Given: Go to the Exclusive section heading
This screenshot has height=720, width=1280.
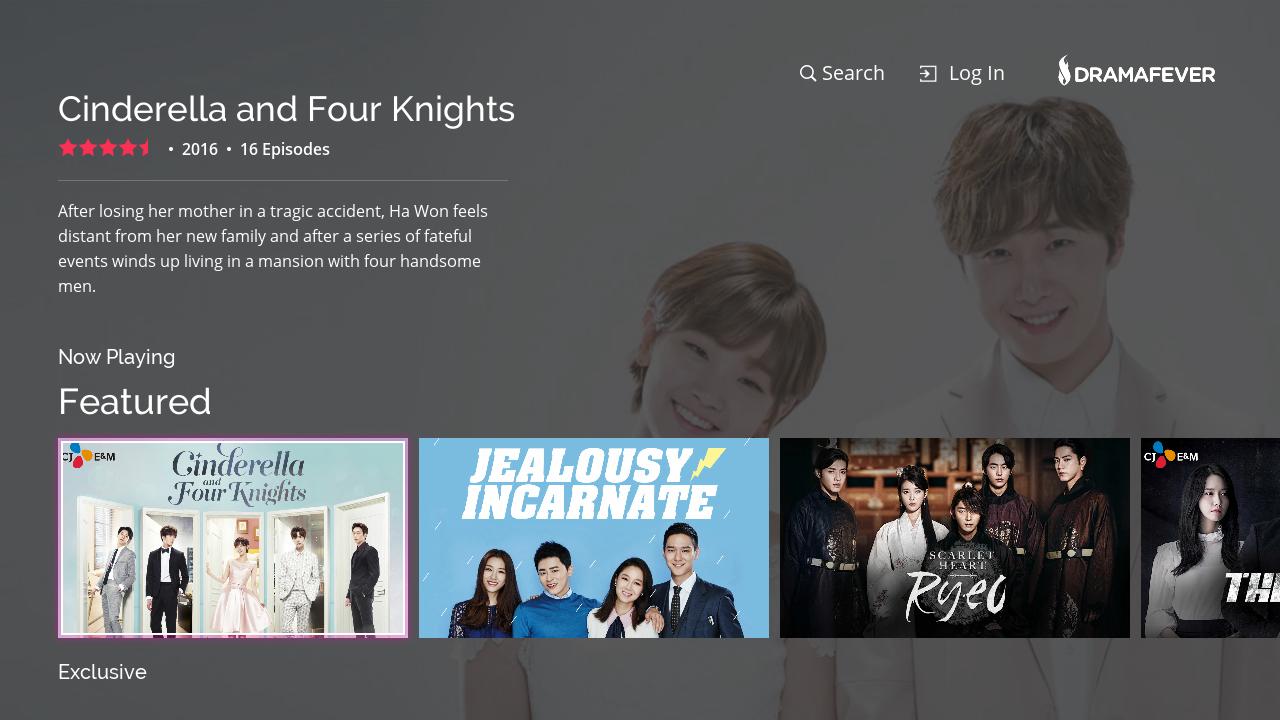Looking at the screenshot, I should click(102, 672).
